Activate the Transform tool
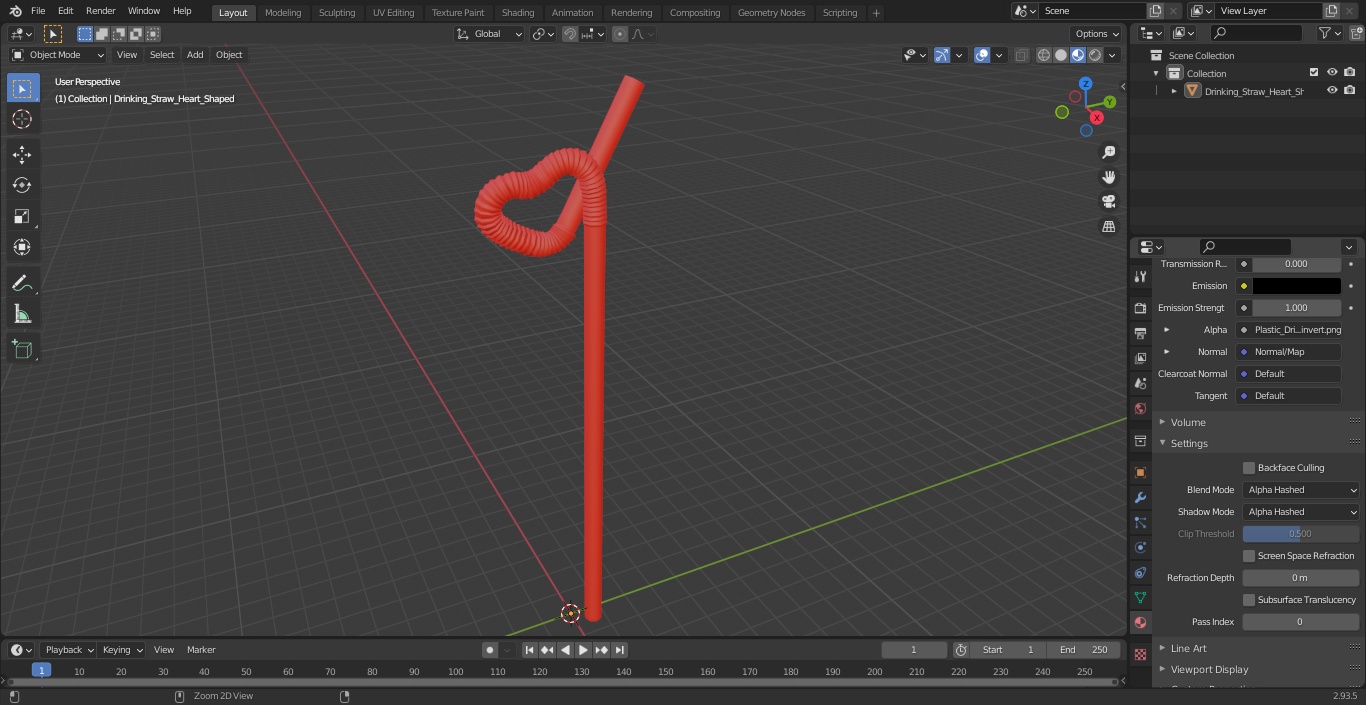 (22, 247)
